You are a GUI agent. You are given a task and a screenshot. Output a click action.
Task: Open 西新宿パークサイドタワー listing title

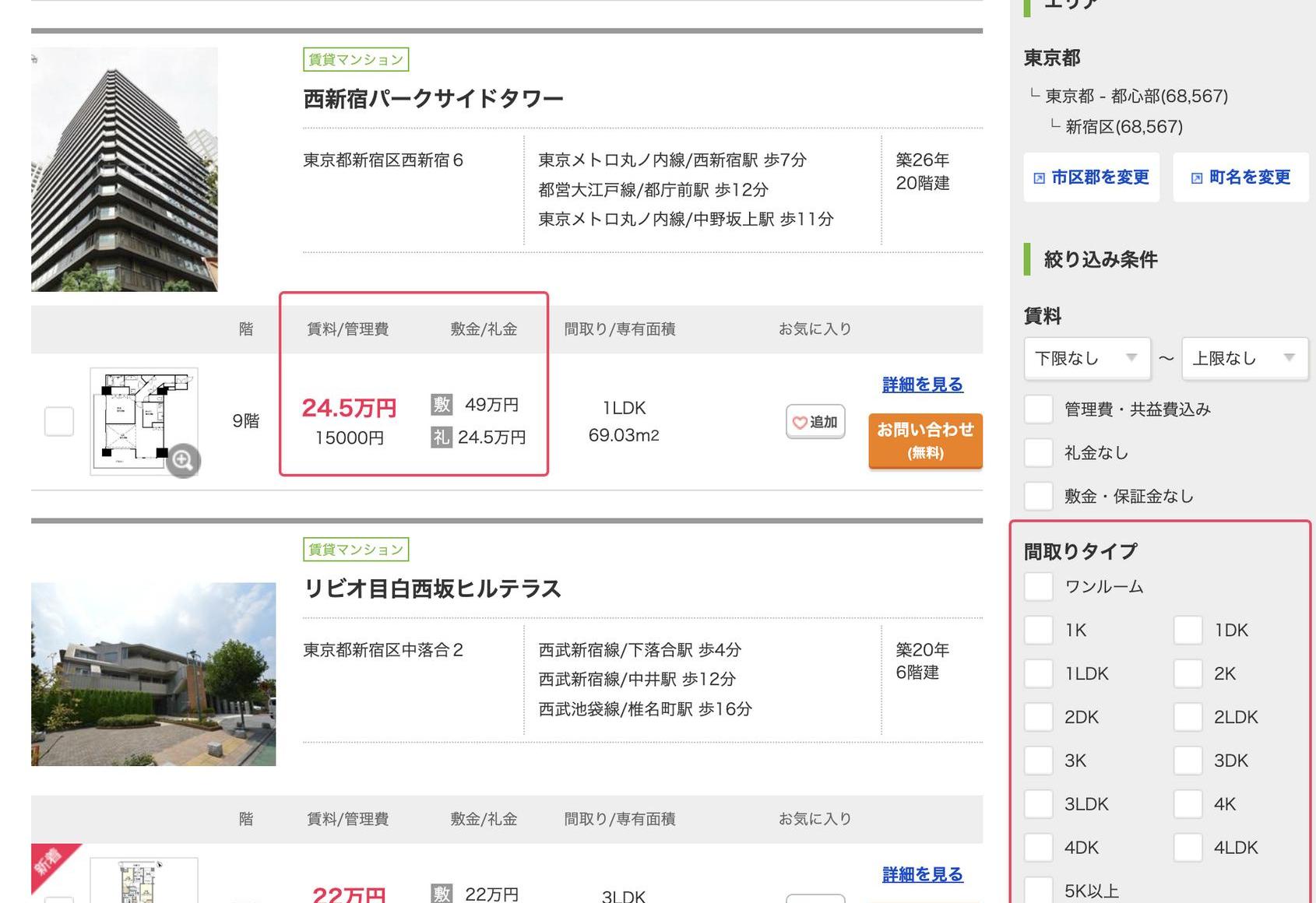pyautogui.click(x=433, y=99)
